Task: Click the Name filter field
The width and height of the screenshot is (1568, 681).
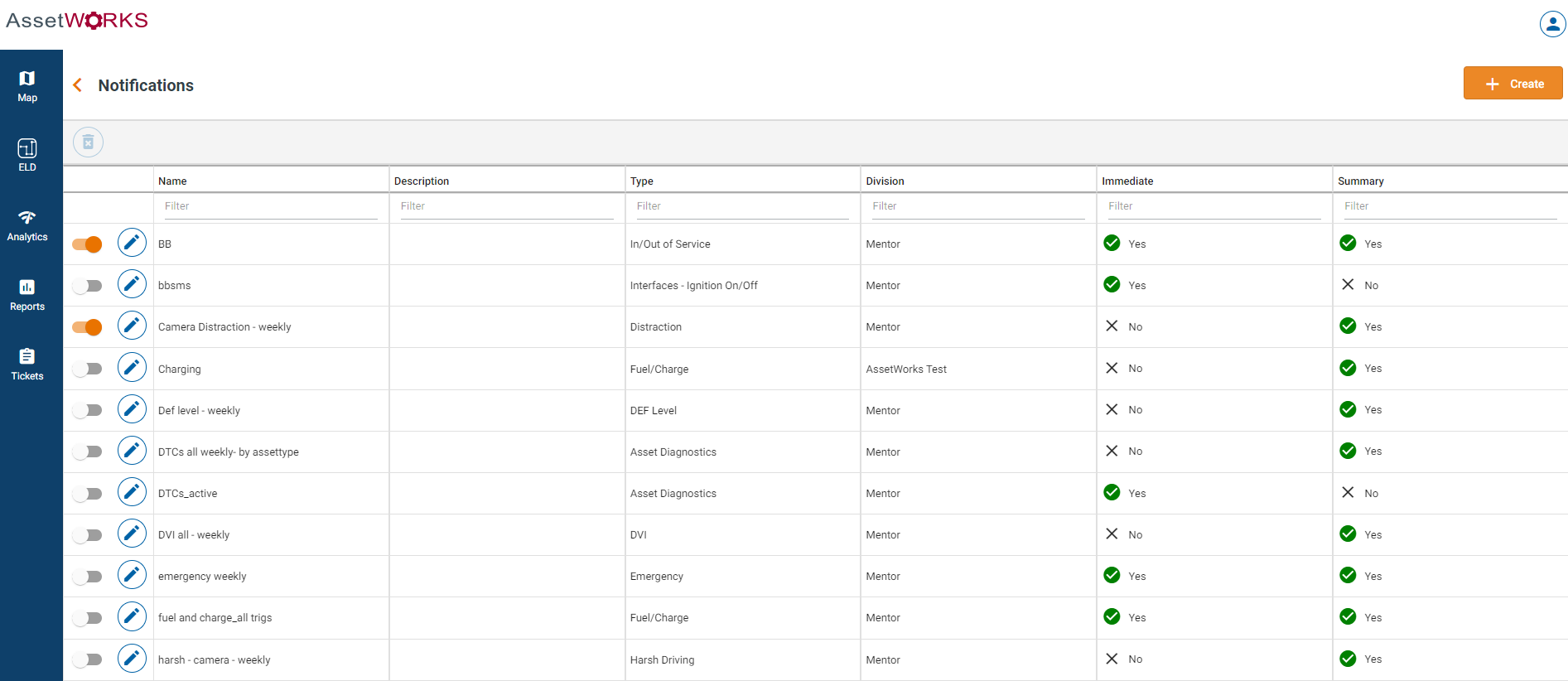Action: pyautogui.click(x=271, y=206)
